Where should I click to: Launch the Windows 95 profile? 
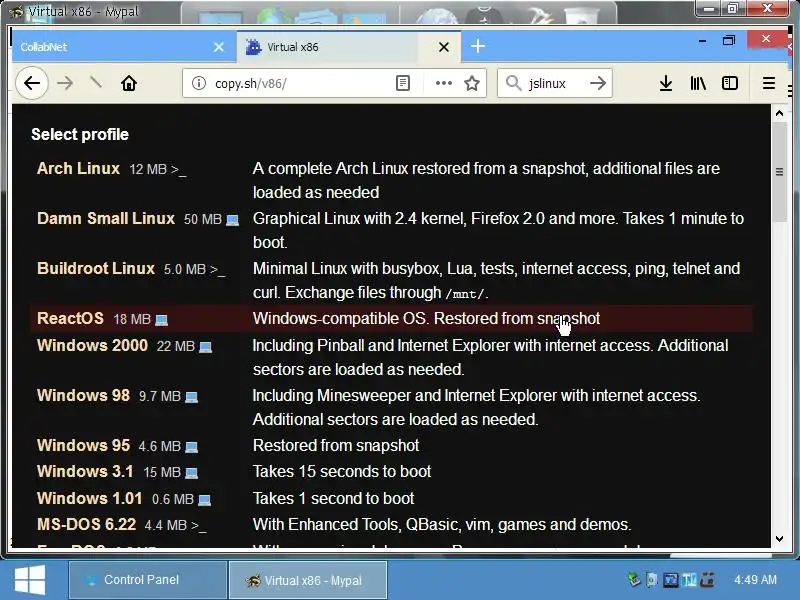click(83, 445)
